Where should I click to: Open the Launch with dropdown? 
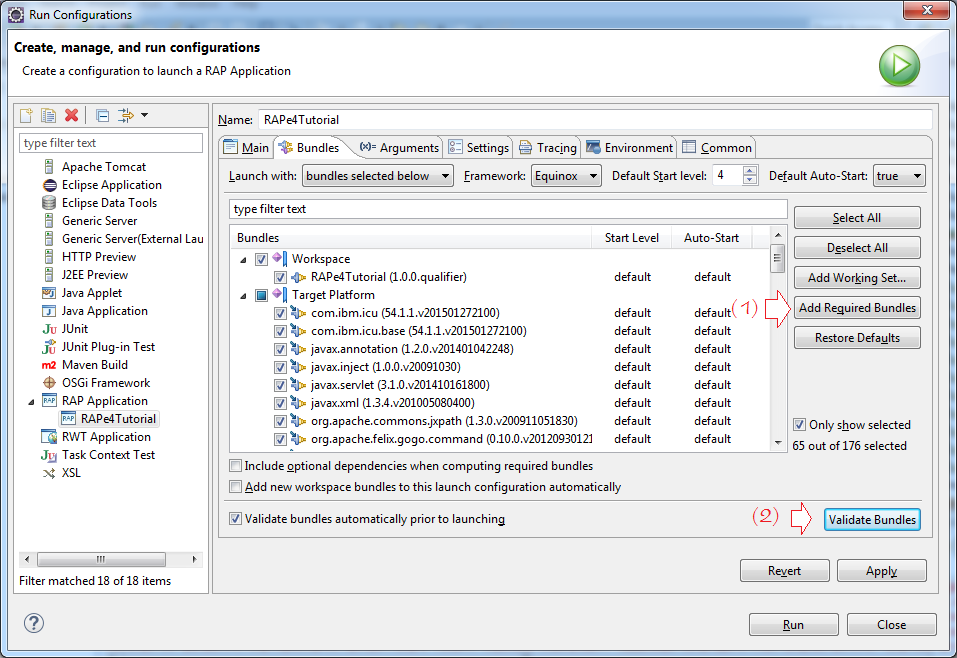(378, 176)
